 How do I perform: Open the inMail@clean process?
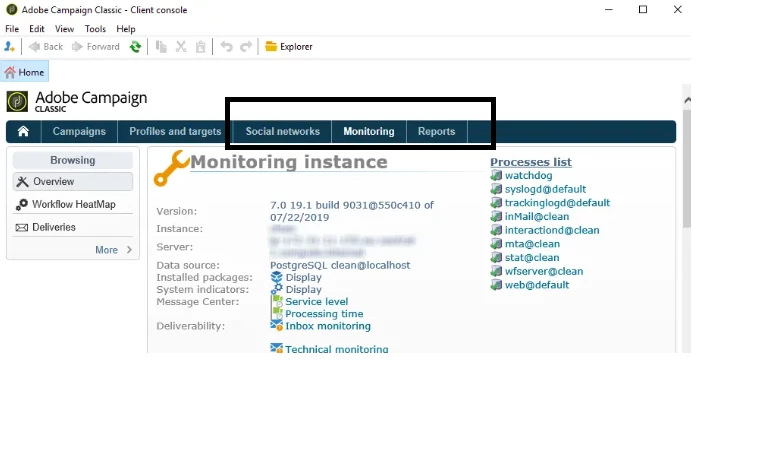click(x=537, y=216)
